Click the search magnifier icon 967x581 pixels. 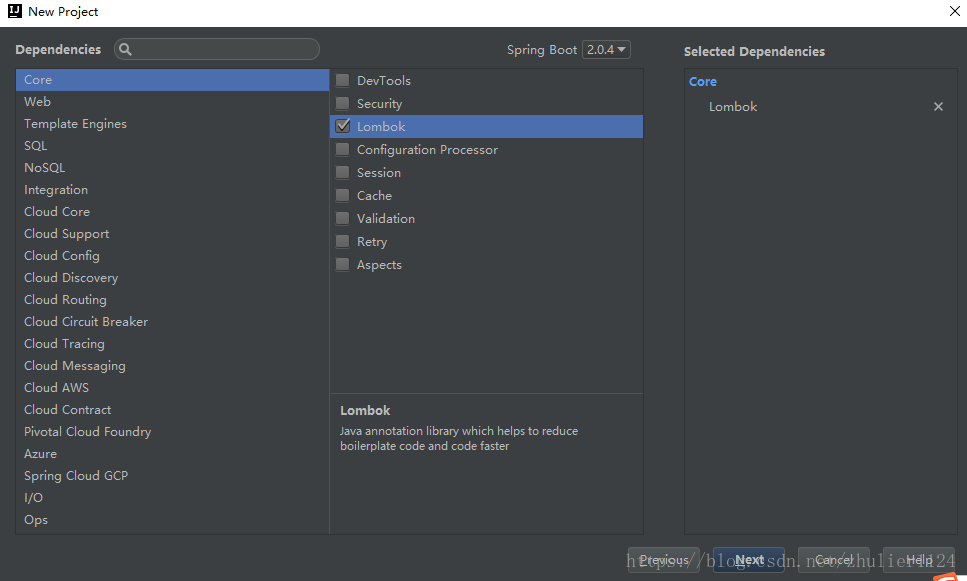coord(125,49)
